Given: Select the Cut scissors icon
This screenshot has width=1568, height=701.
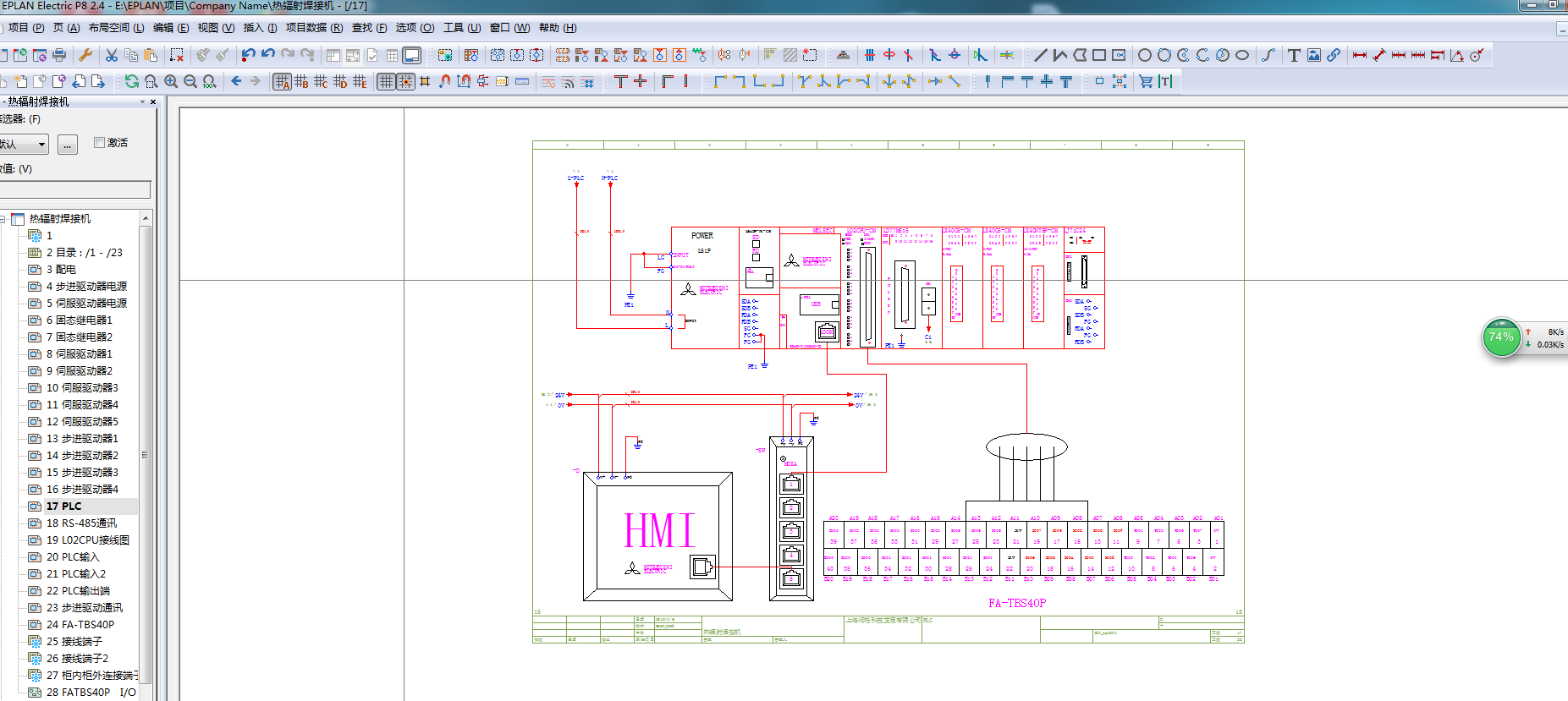Looking at the screenshot, I should coord(111,56).
